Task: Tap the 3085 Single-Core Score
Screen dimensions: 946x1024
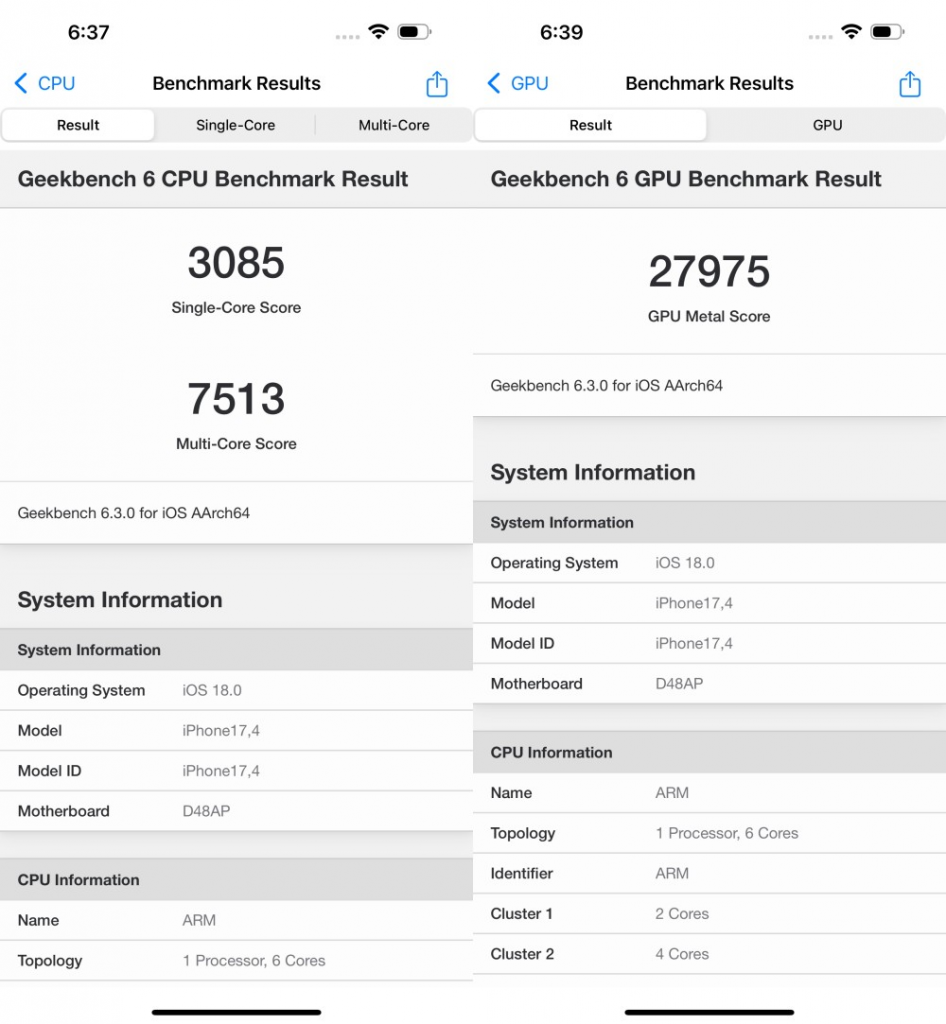Action: [x=236, y=263]
